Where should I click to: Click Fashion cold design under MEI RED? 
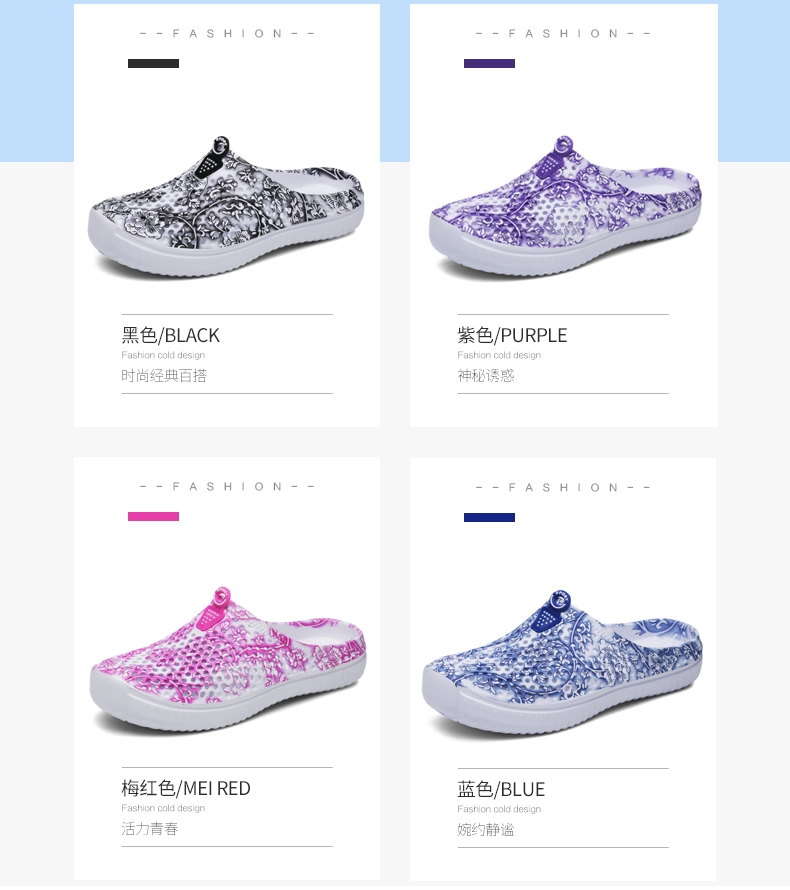click(x=163, y=808)
